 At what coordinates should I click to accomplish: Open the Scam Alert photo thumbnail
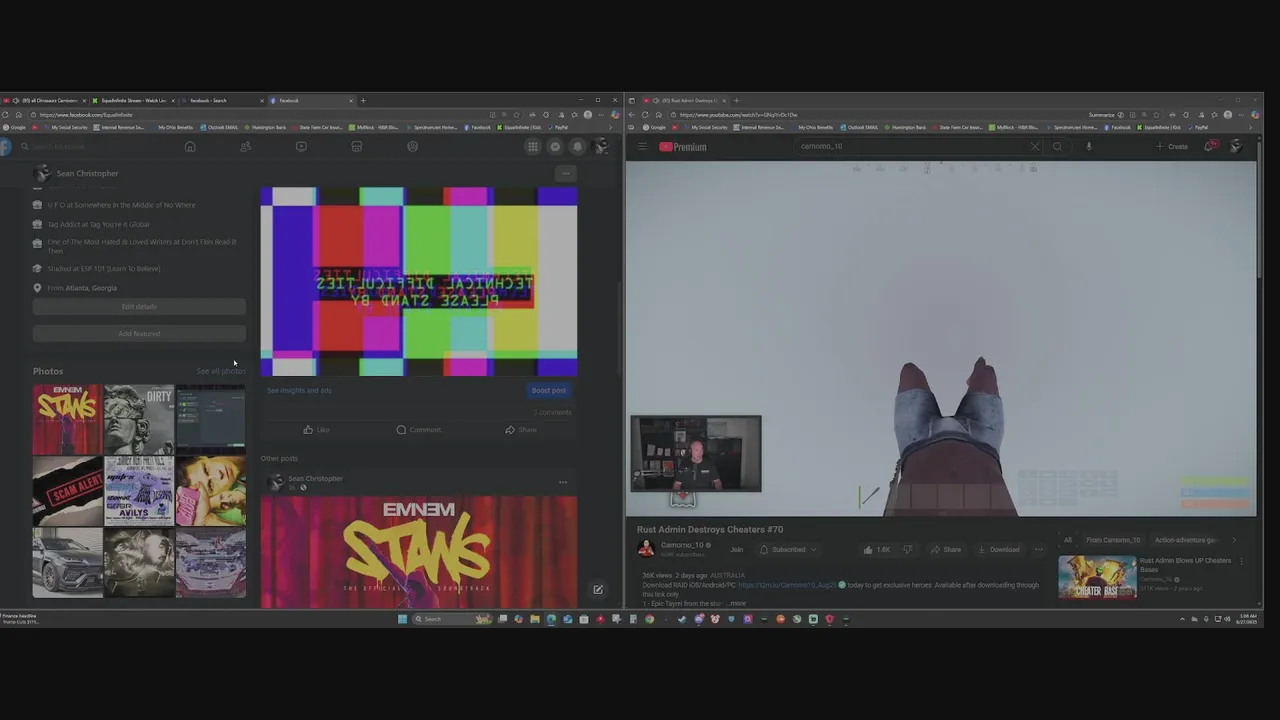[67, 491]
